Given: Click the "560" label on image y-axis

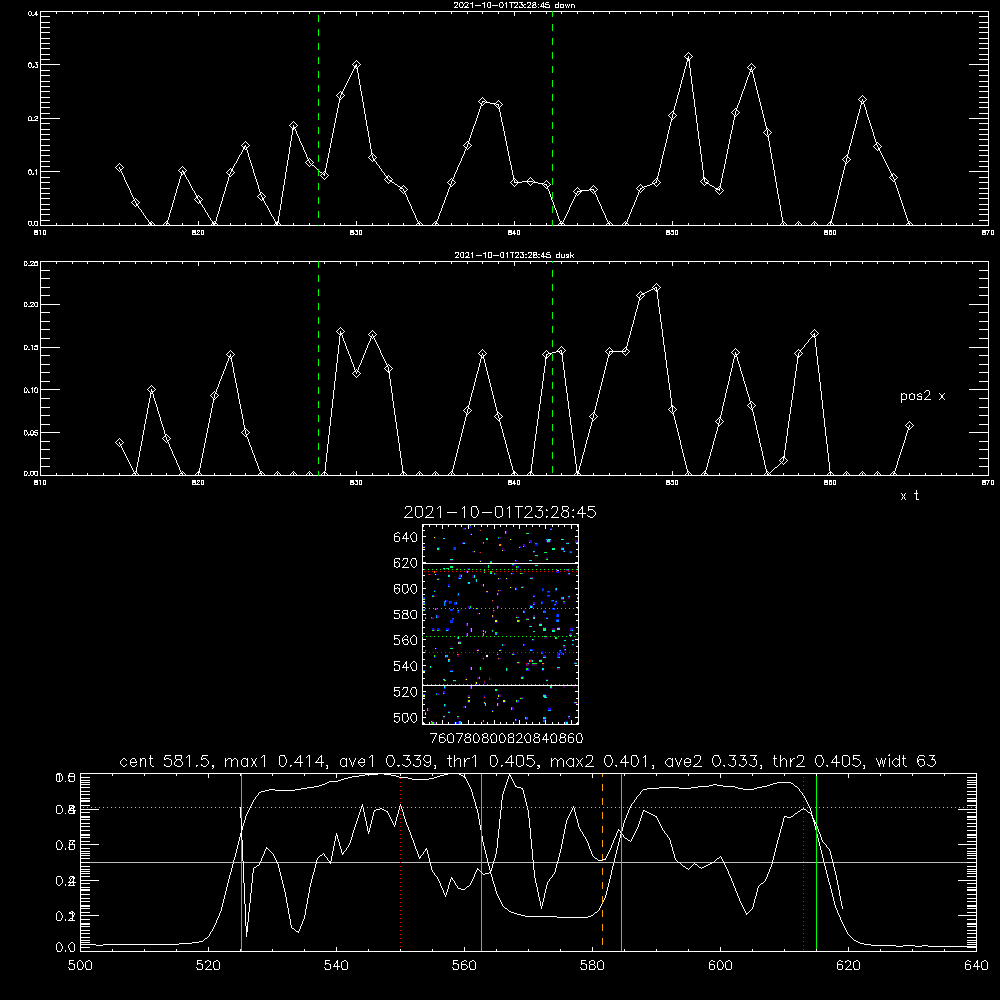Looking at the screenshot, I should pyautogui.click(x=406, y=640).
